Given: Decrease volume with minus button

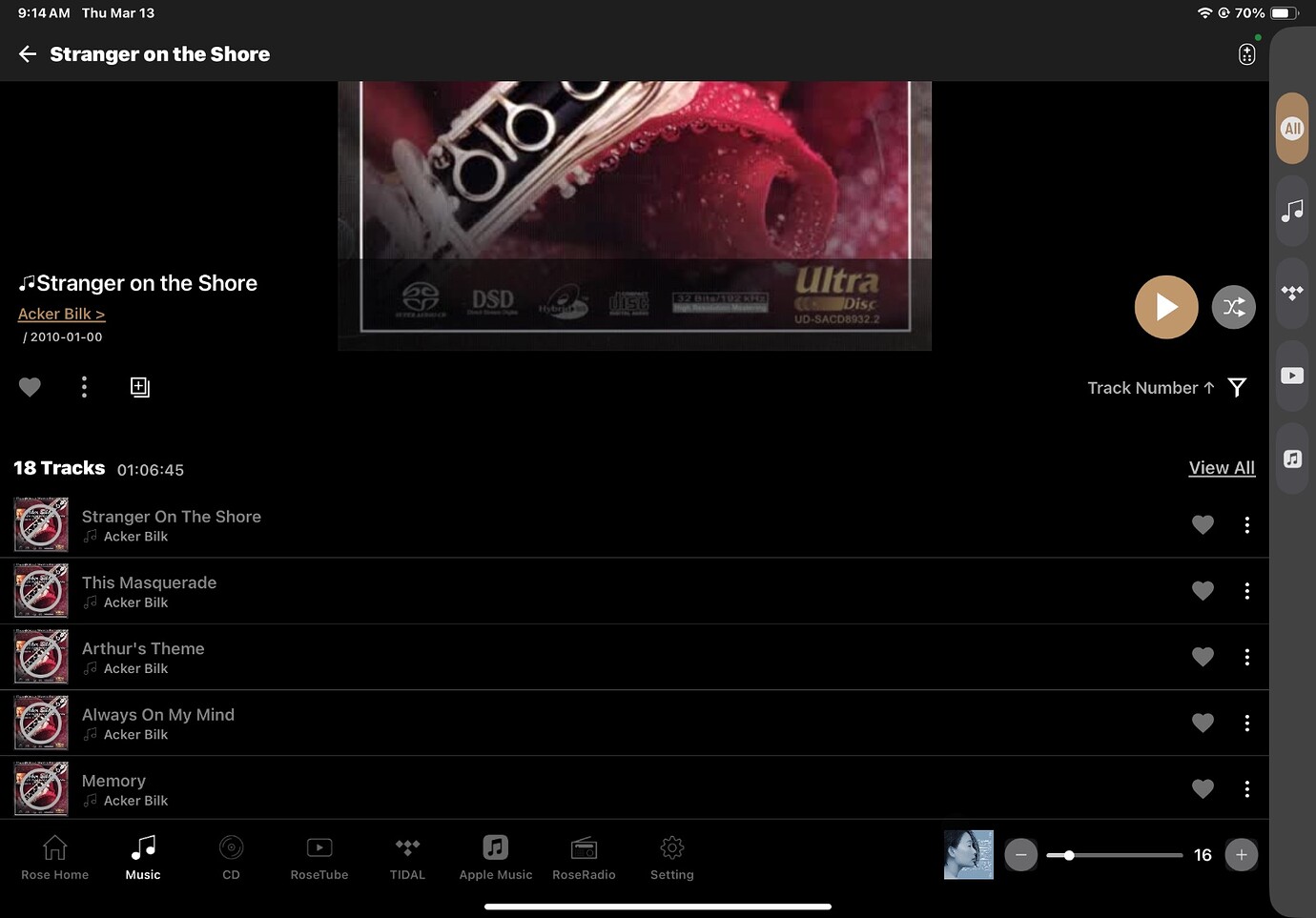Looking at the screenshot, I should [1020, 855].
